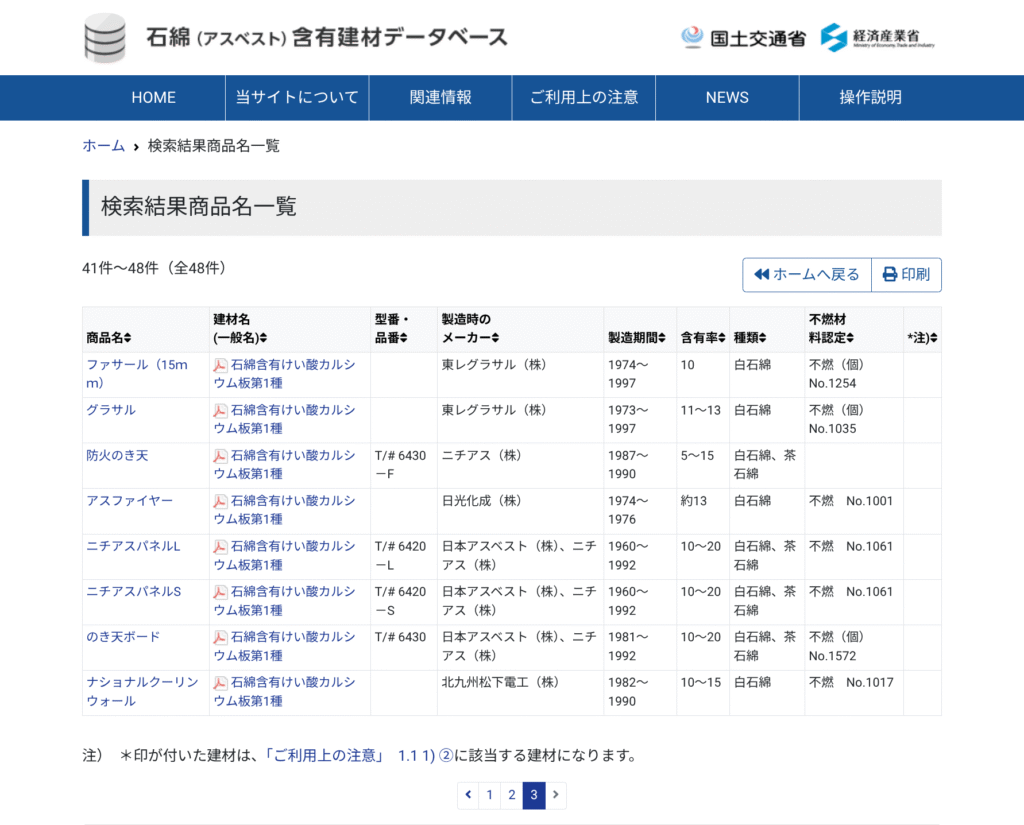The image size is (1024, 825).
Task: Click 石綿含有建材データベース site title
Action: pyautogui.click(x=327, y=37)
